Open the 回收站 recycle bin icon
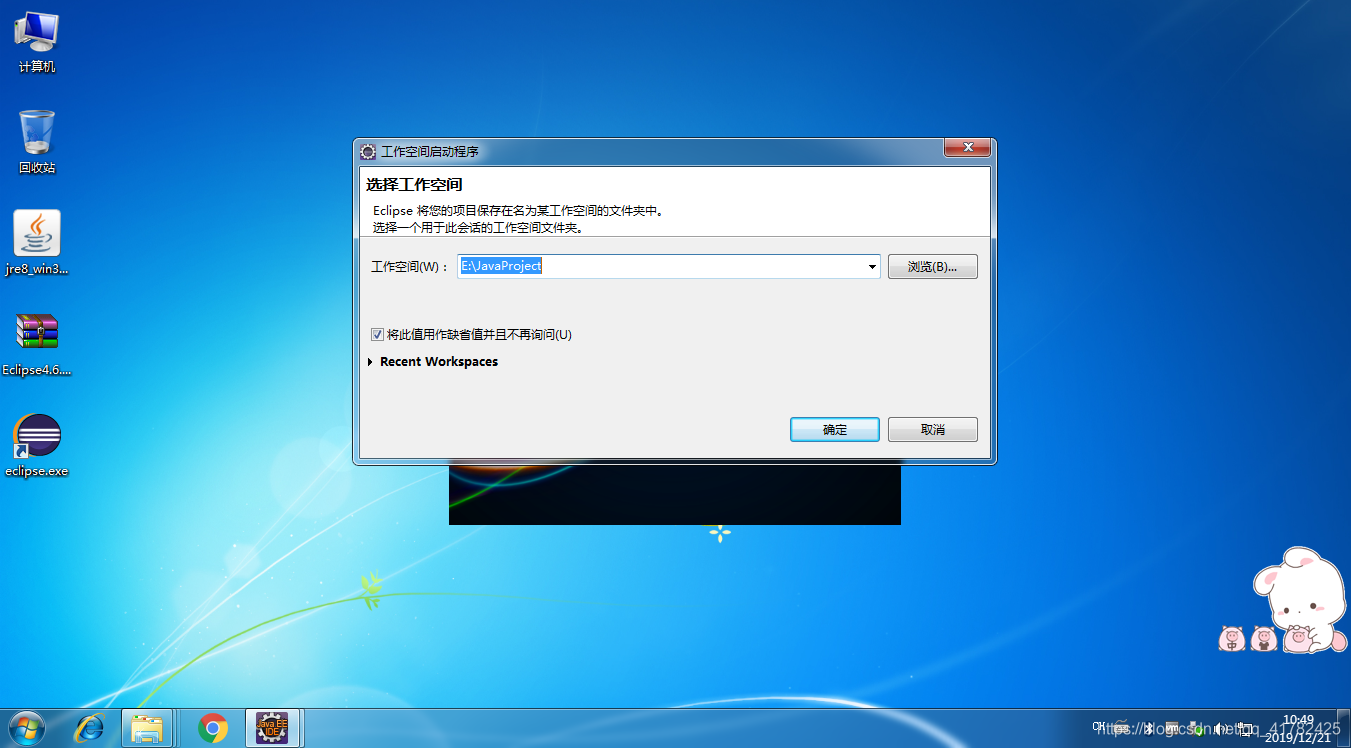This screenshot has height=748, width=1351. pyautogui.click(x=36, y=141)
